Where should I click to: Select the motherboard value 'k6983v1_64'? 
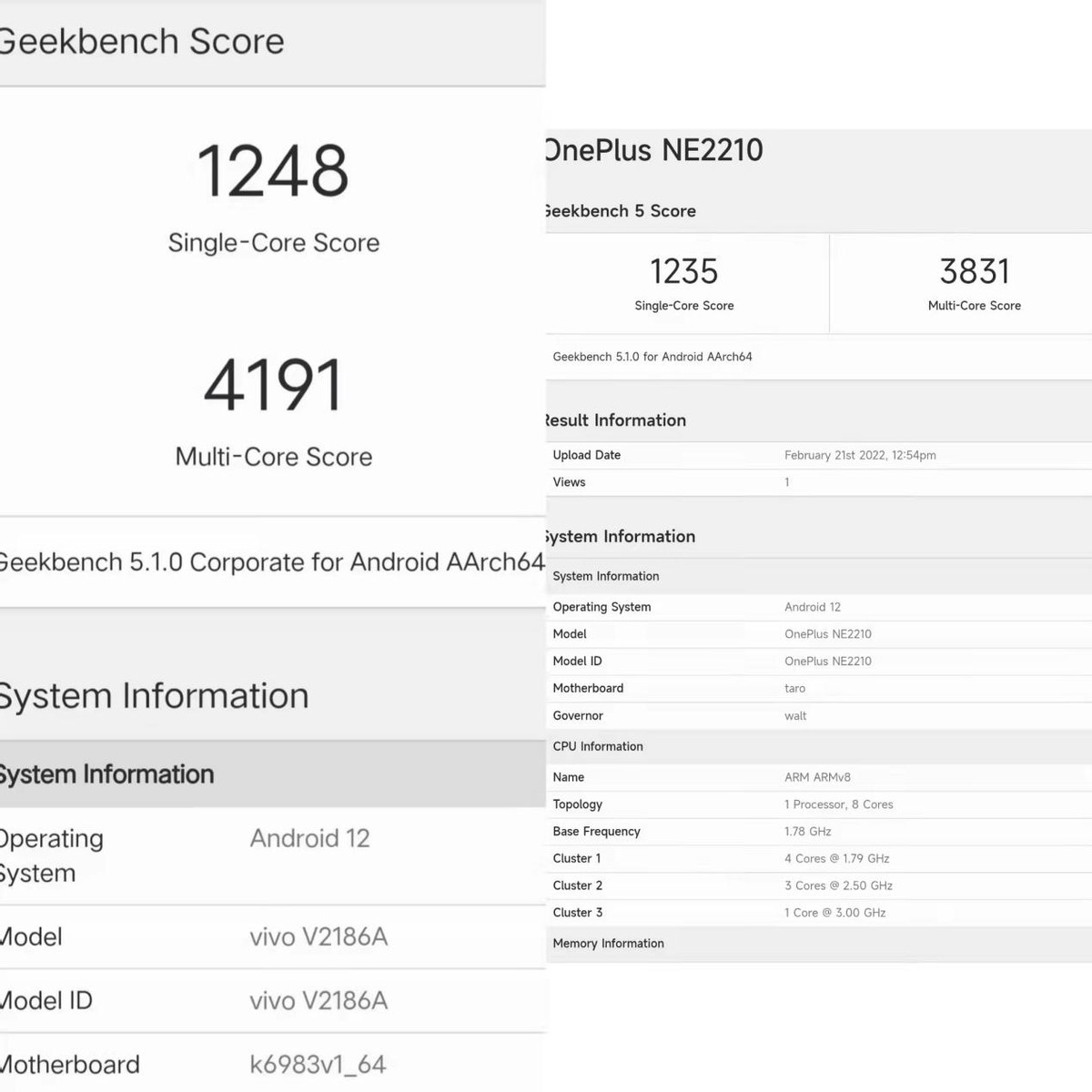pos(318,1065)
